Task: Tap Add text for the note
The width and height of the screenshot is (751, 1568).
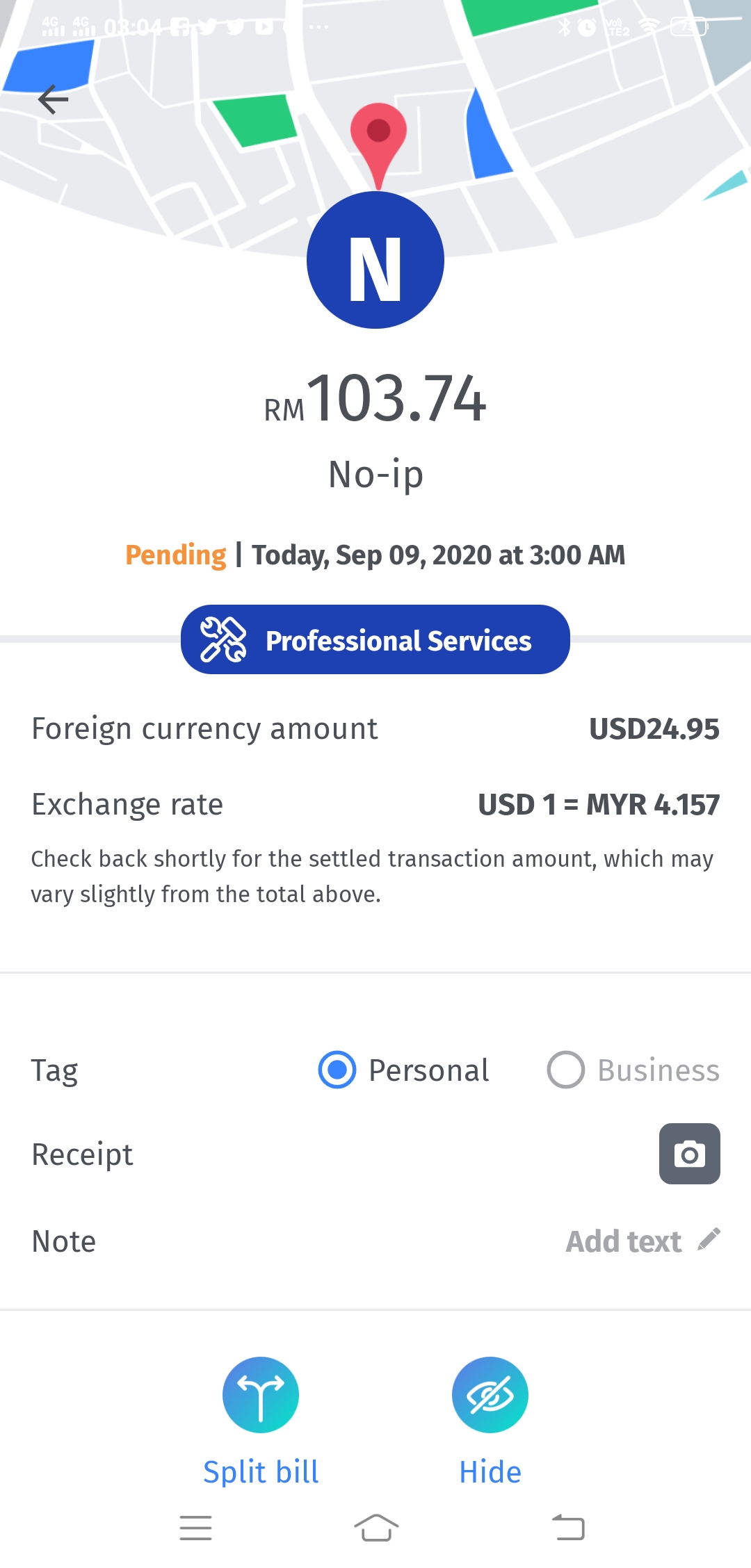Action: pos(624,1241)
